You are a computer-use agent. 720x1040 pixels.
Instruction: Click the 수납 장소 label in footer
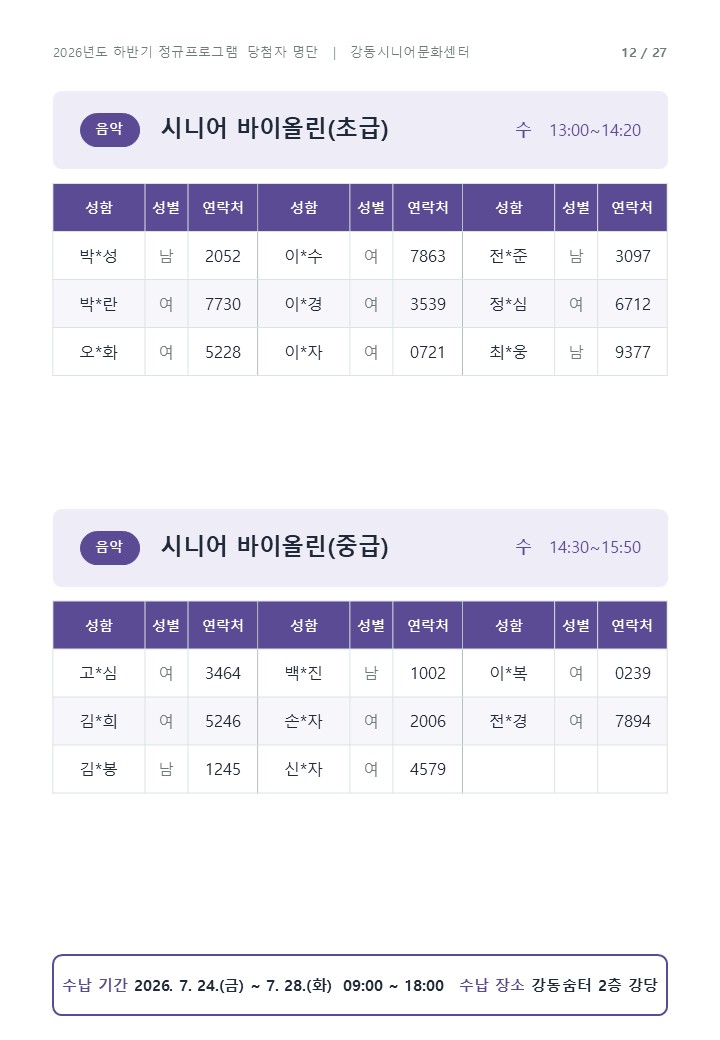tap(492, 985)
